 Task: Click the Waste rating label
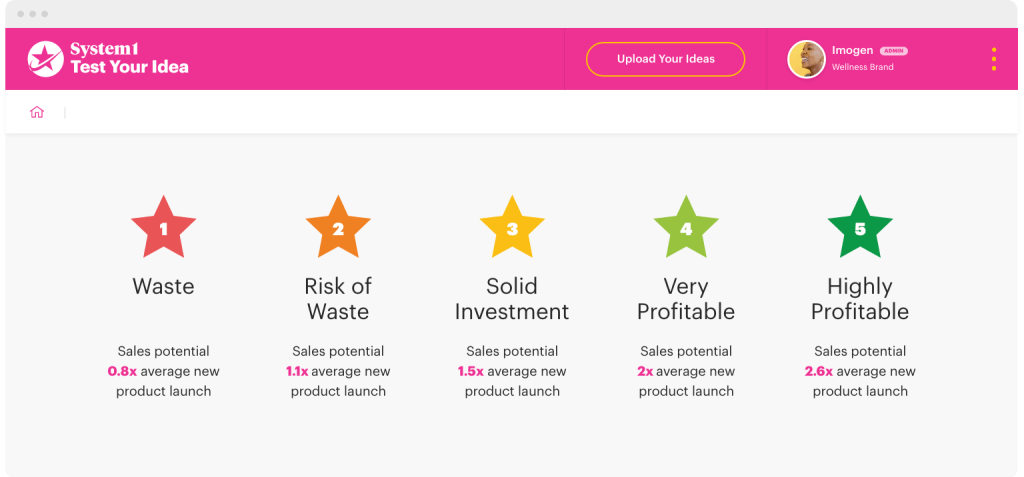(x=164, y=287)
